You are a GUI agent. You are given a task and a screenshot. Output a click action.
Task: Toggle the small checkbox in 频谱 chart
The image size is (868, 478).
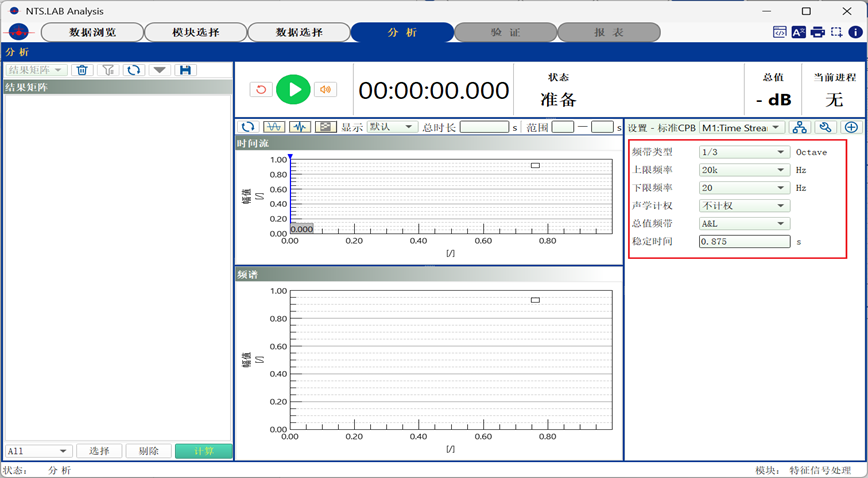pyautogui.click(x=535, y=299)
